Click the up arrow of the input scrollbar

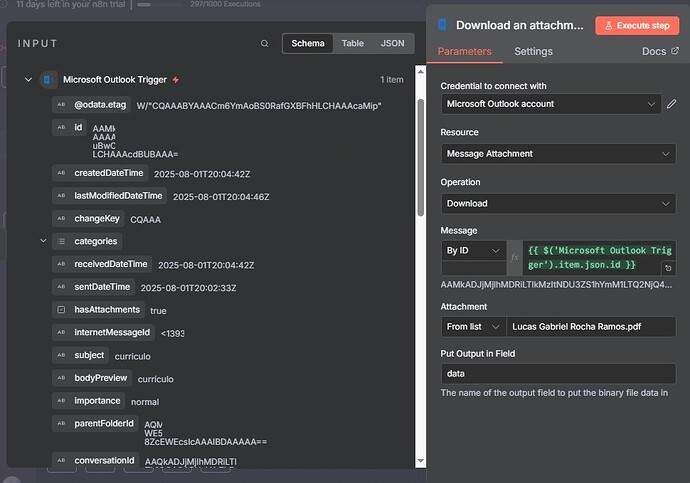(420, 71)
